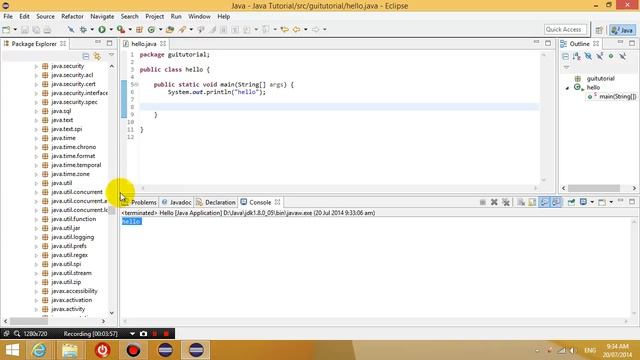
Task: Click the Clear Console icon
Action: 521,202
